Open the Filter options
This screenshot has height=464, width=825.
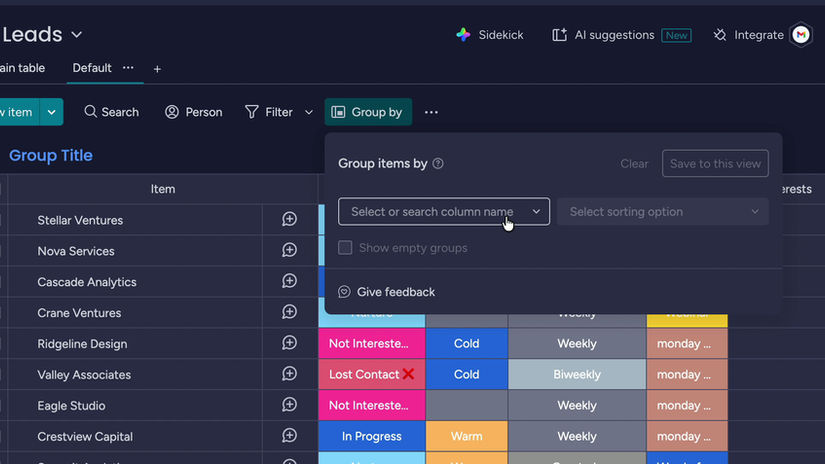point(269,112)
